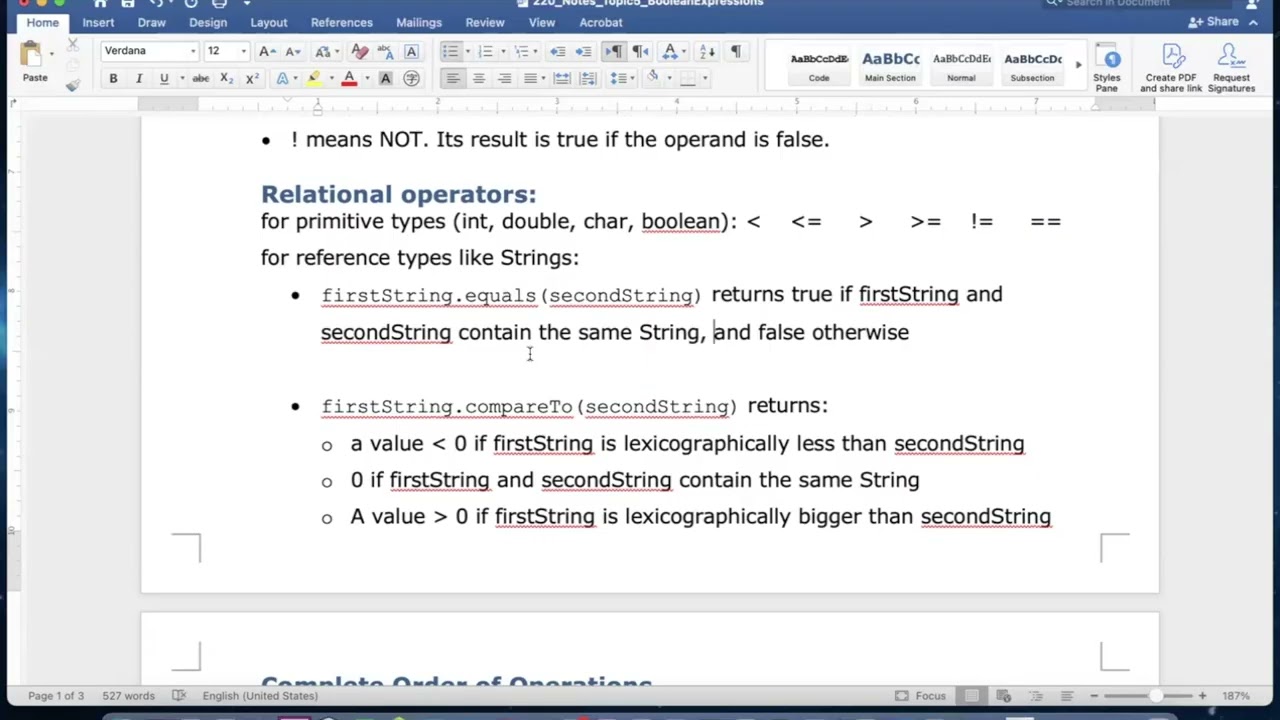The image size is (1280, 720).
Task: Click the Increase Indent icon
Action: (584, 51)
